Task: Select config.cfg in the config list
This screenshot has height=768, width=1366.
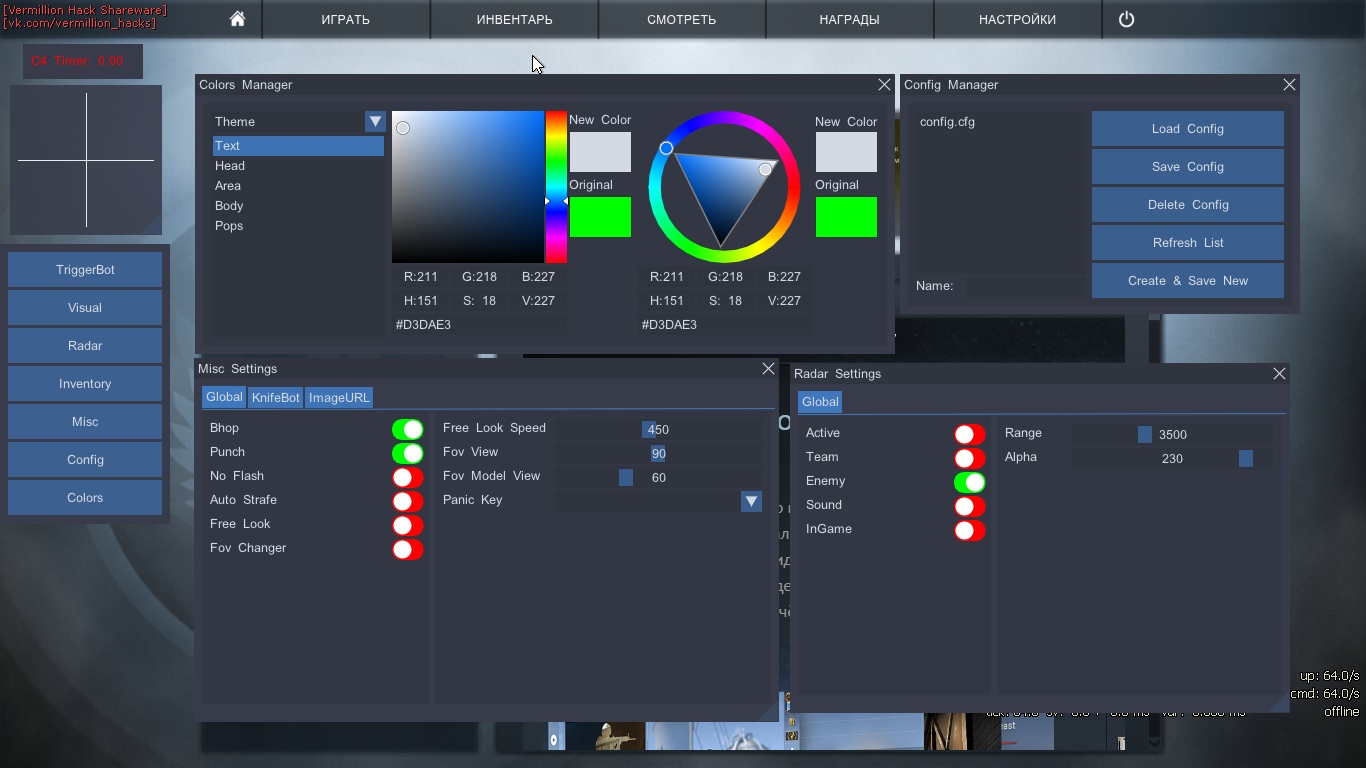Action: click(947, 122)
